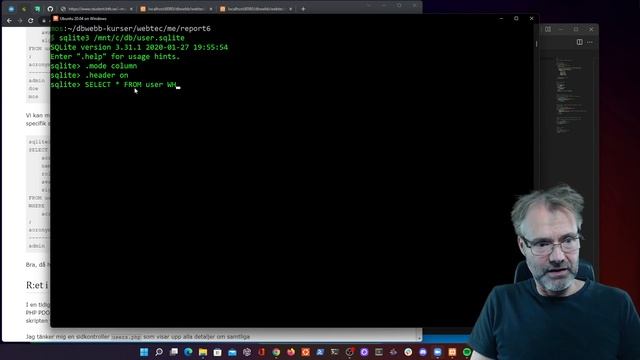Open Task View from the taskbar

[173, 352]
